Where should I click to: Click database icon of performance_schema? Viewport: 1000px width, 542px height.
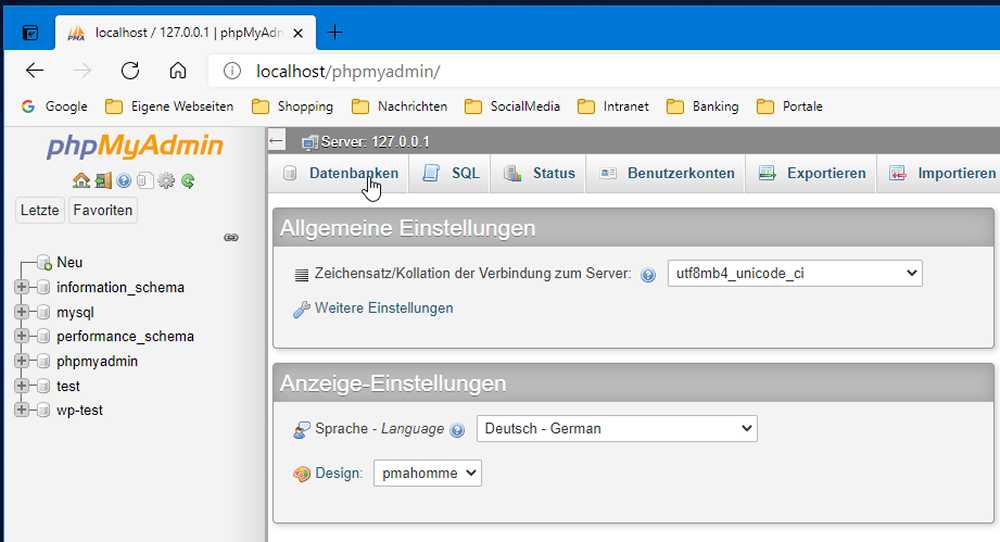click(x=43, y=336)
